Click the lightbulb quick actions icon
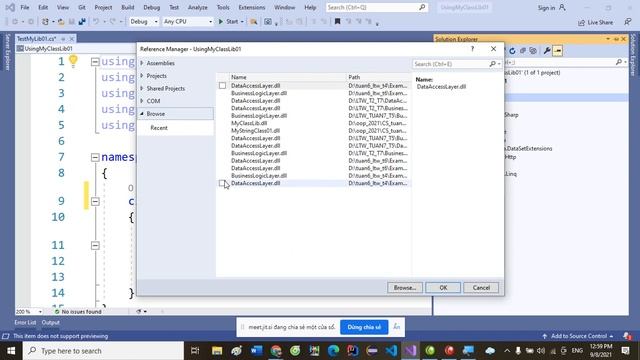The width and height of the screenshot is (640, 360). [73, 61]
